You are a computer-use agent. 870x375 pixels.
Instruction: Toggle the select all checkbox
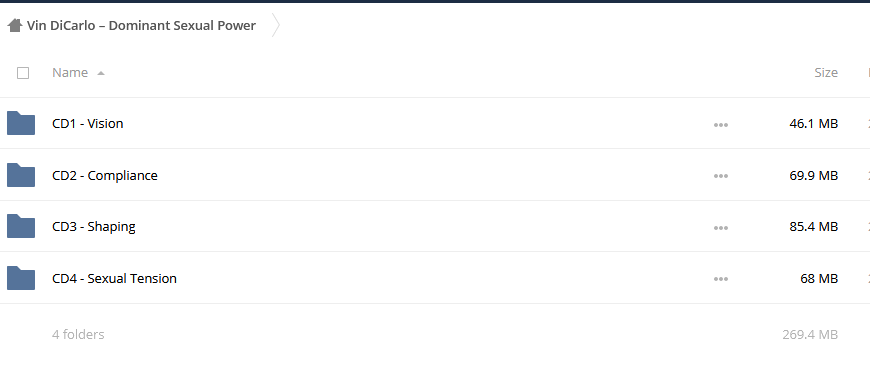(23, 73)
